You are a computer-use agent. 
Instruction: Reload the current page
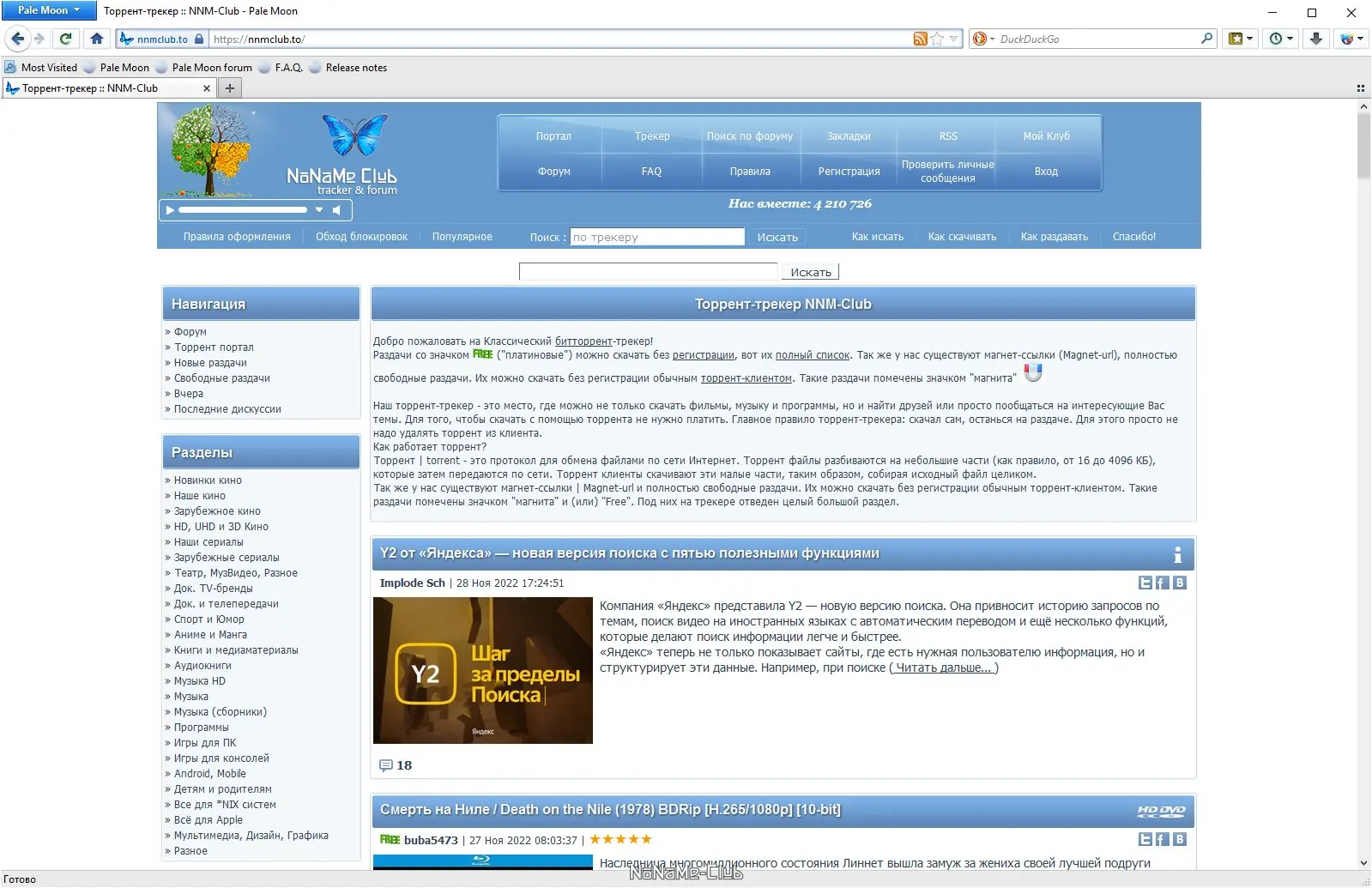(x=65, y=39)
